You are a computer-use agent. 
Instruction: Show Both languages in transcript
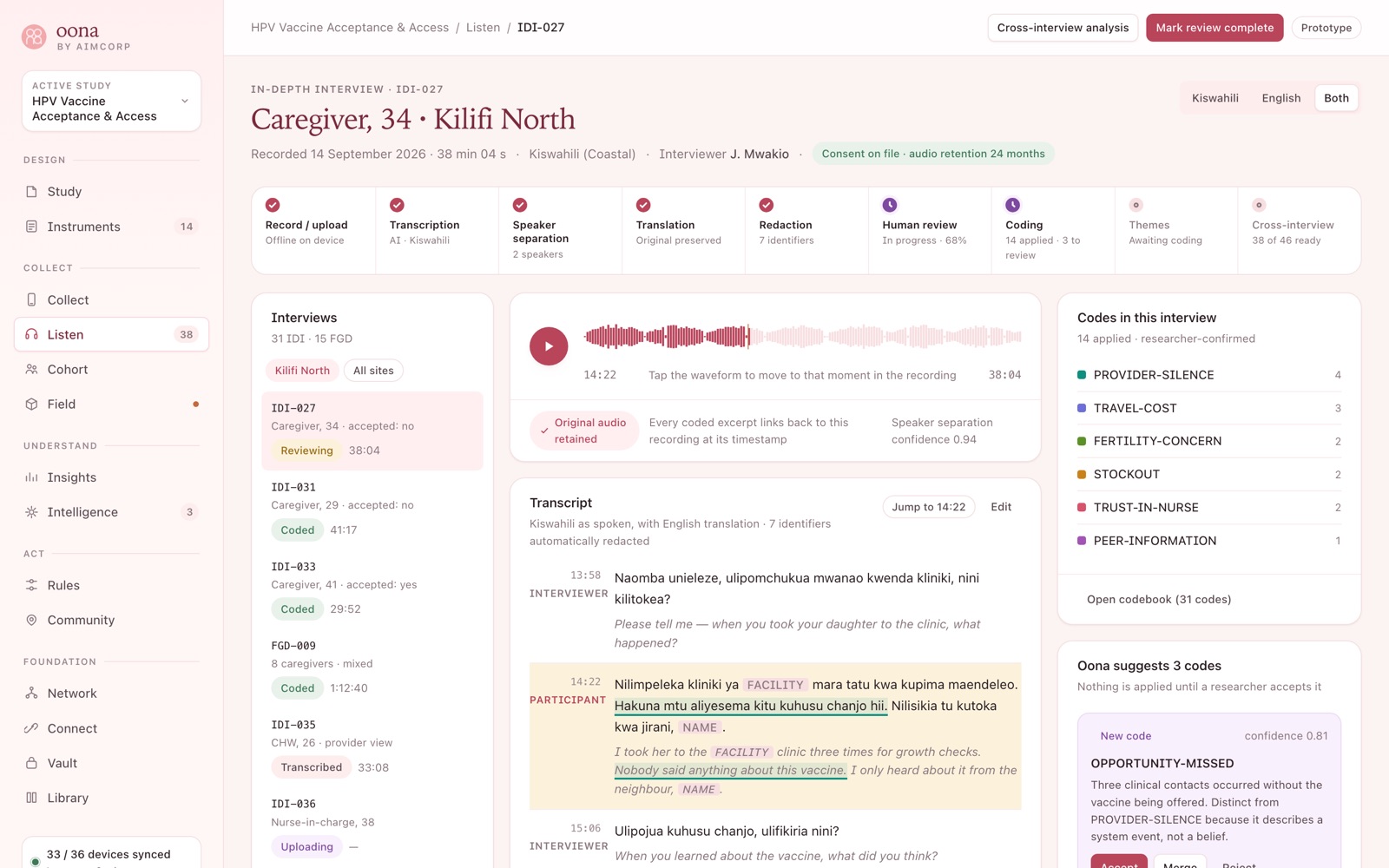1336,98
